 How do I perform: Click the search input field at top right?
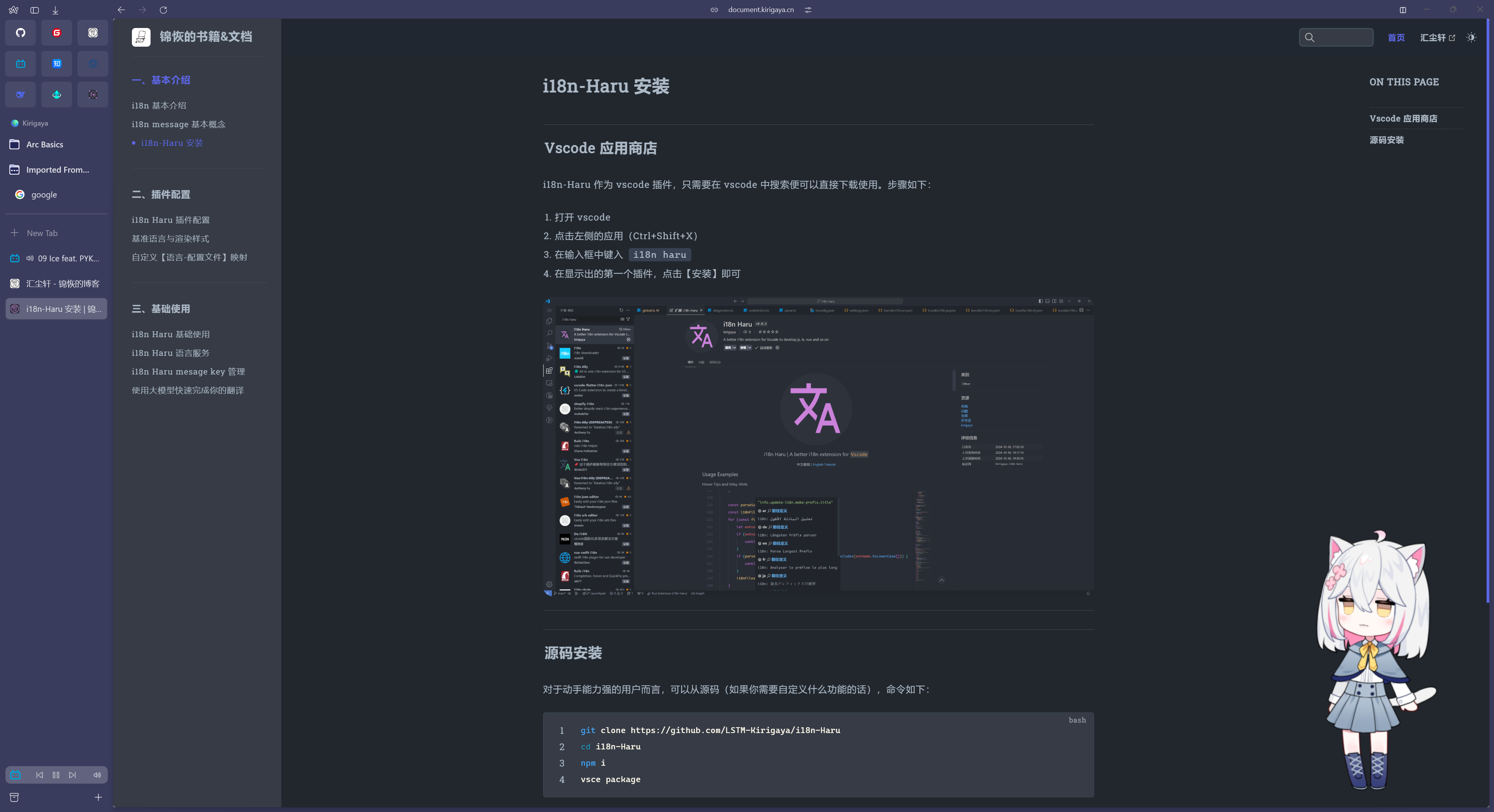(1336, 37)
